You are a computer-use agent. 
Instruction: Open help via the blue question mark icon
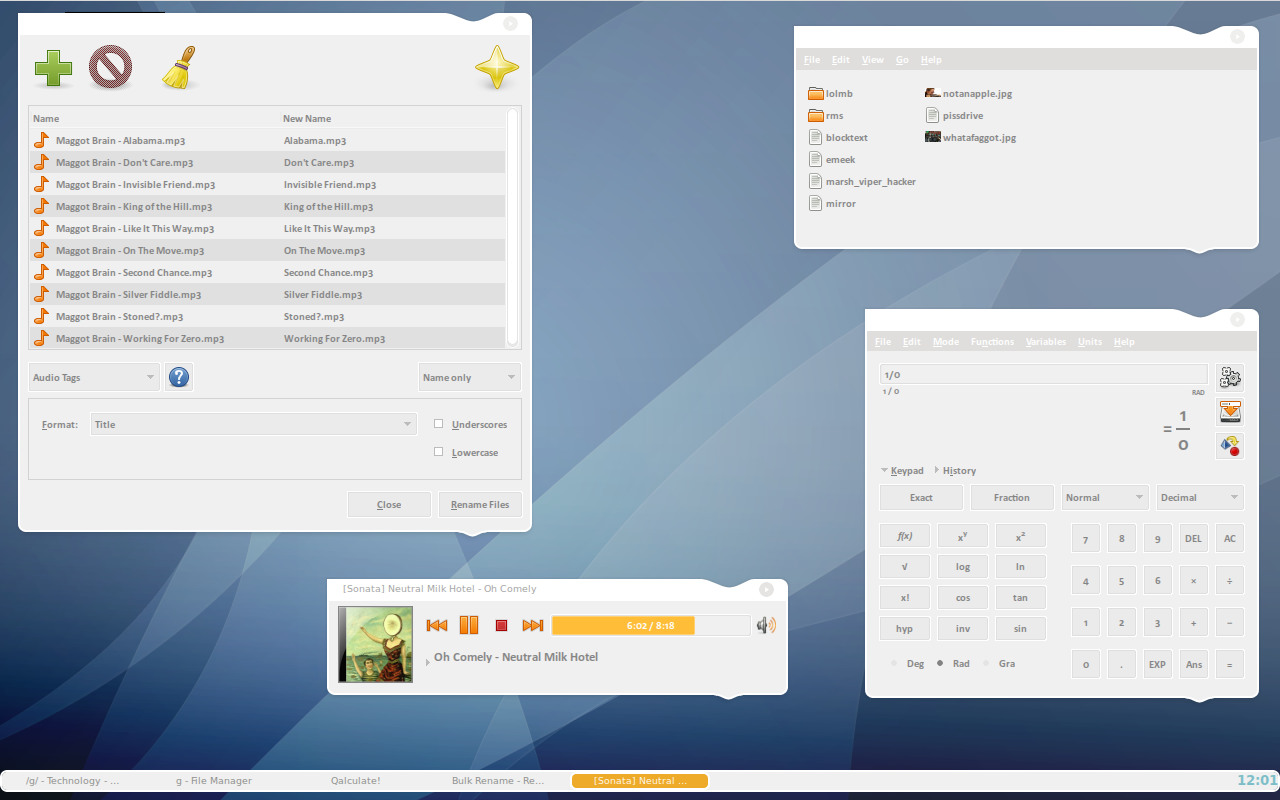(179, 377)
